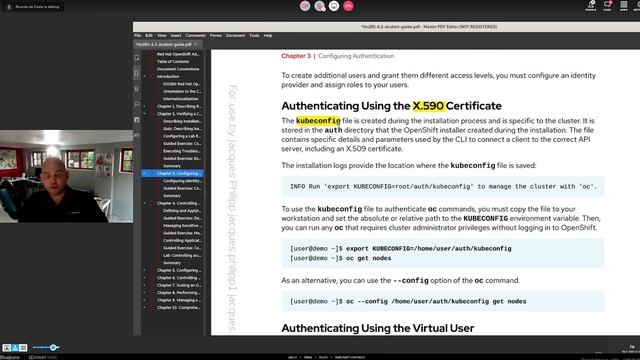Image resolution: width=640 pixels, height=360 pixels.
Task: Open the Configuring Identity... bookmark
Action: pos(182,181)
